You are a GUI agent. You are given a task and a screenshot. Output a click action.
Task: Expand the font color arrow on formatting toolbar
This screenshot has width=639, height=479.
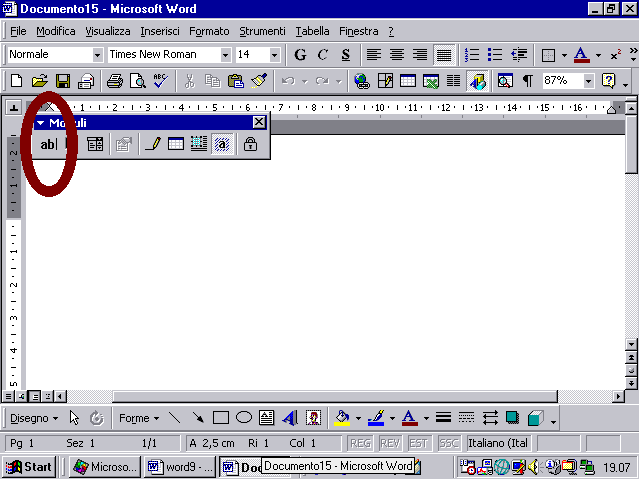(598, 55)
